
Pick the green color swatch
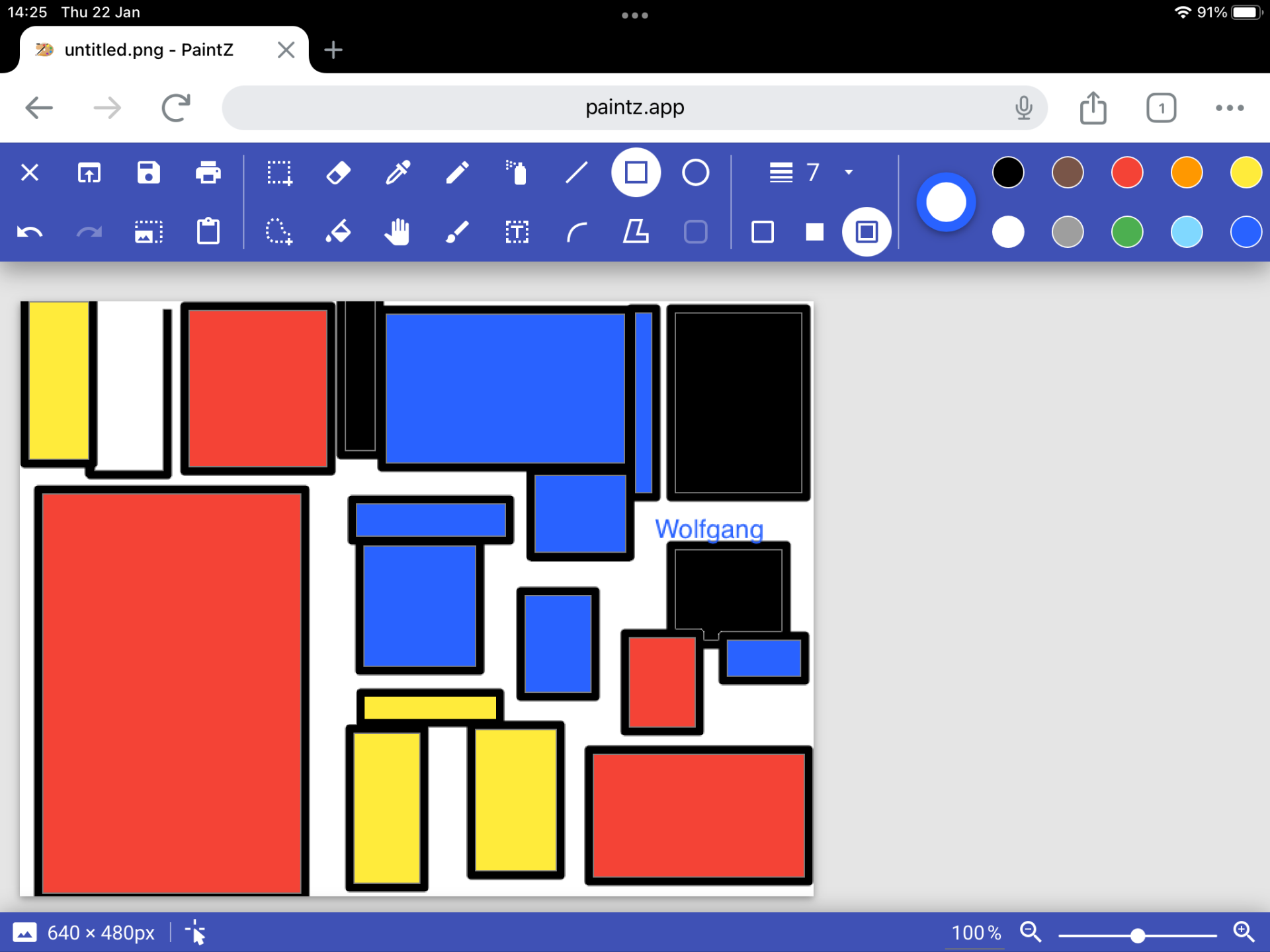click(1127, 232)
